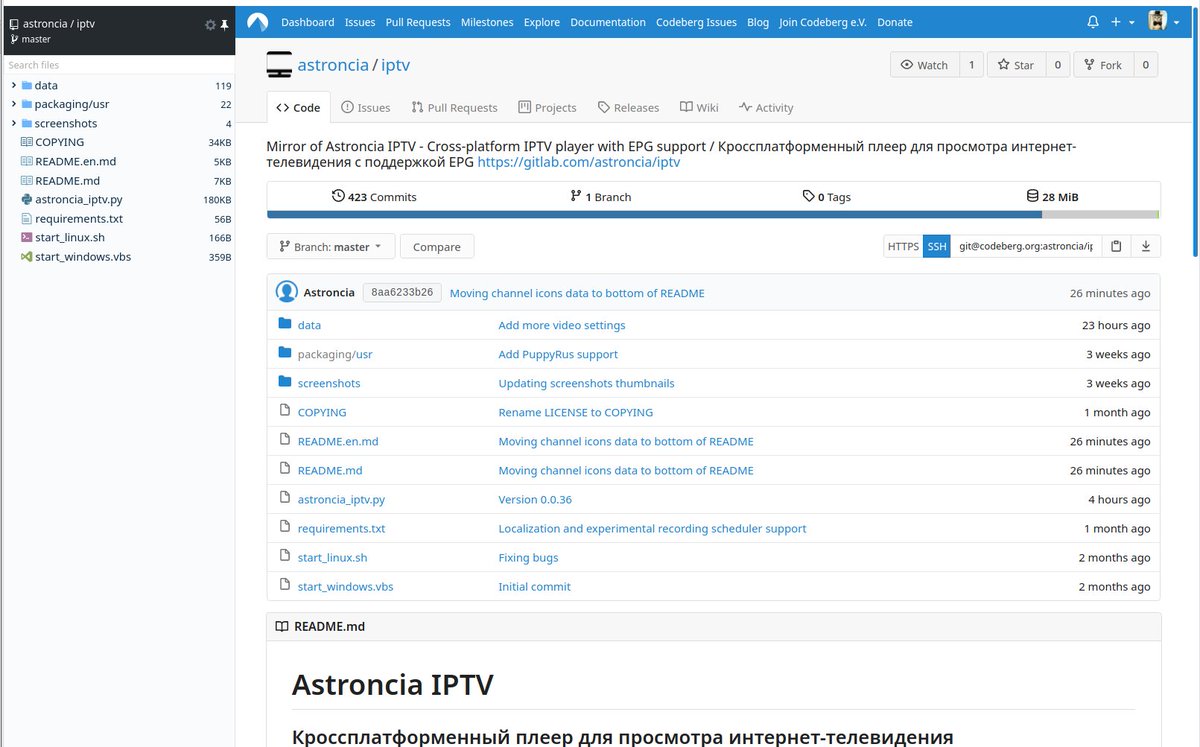Click the sidebar settings gear icon
The height and width of the screenshot is (747, 1200).
[209, 24]
